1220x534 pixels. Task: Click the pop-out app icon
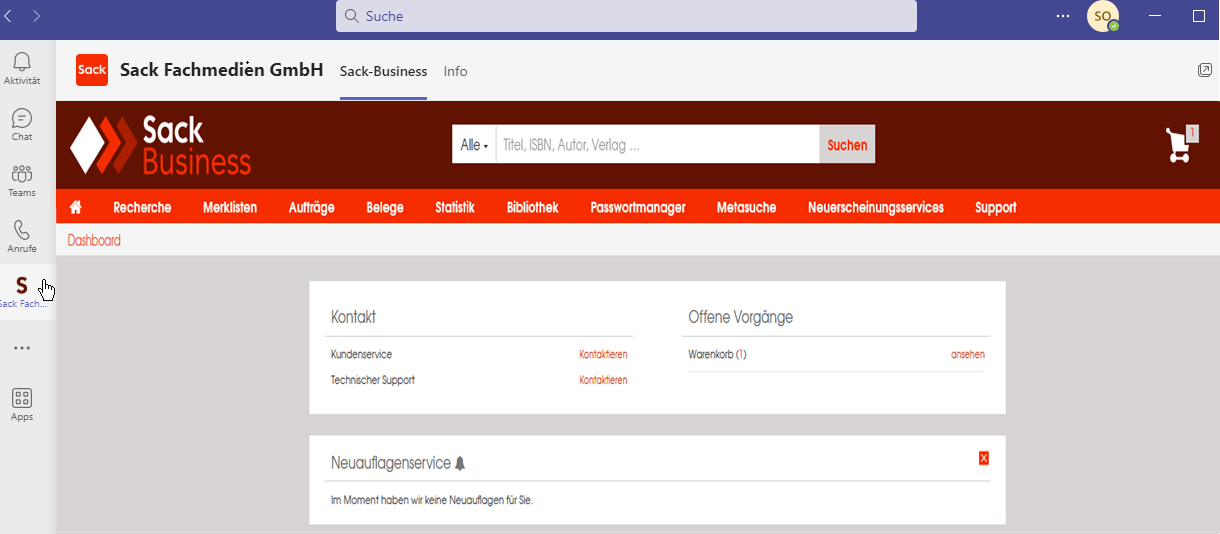(1204, 70)
